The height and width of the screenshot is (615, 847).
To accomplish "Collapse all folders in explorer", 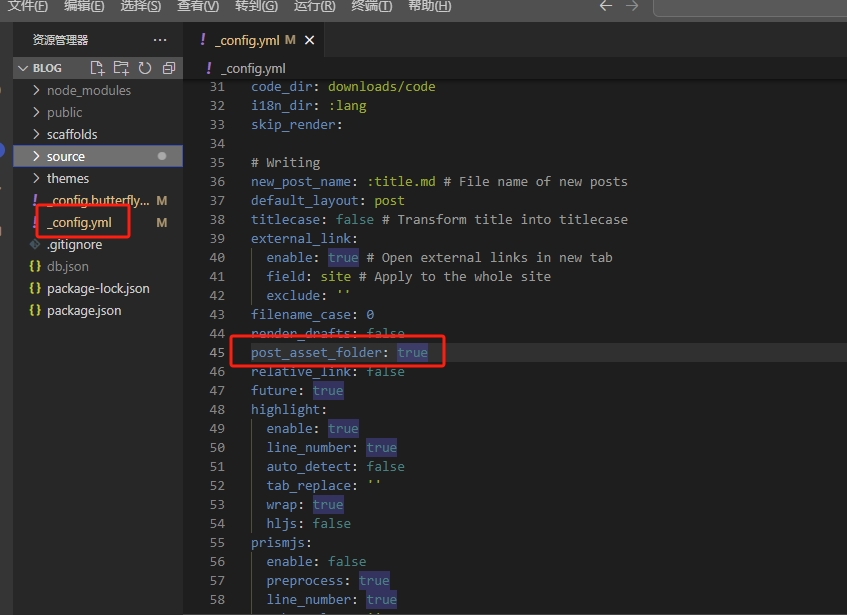I will [x=169, y=68].
